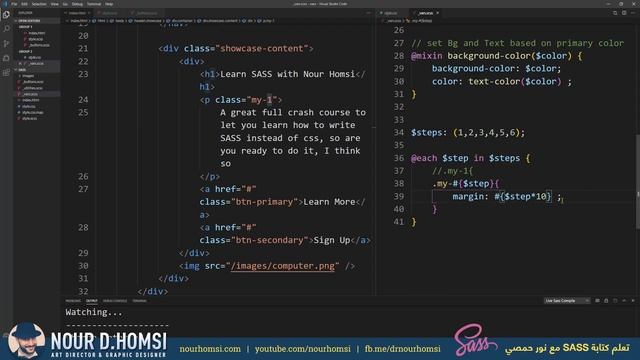Open the Terminal menu
The image size is (640, 360).
pyautogui.click(x=94, y=4)
